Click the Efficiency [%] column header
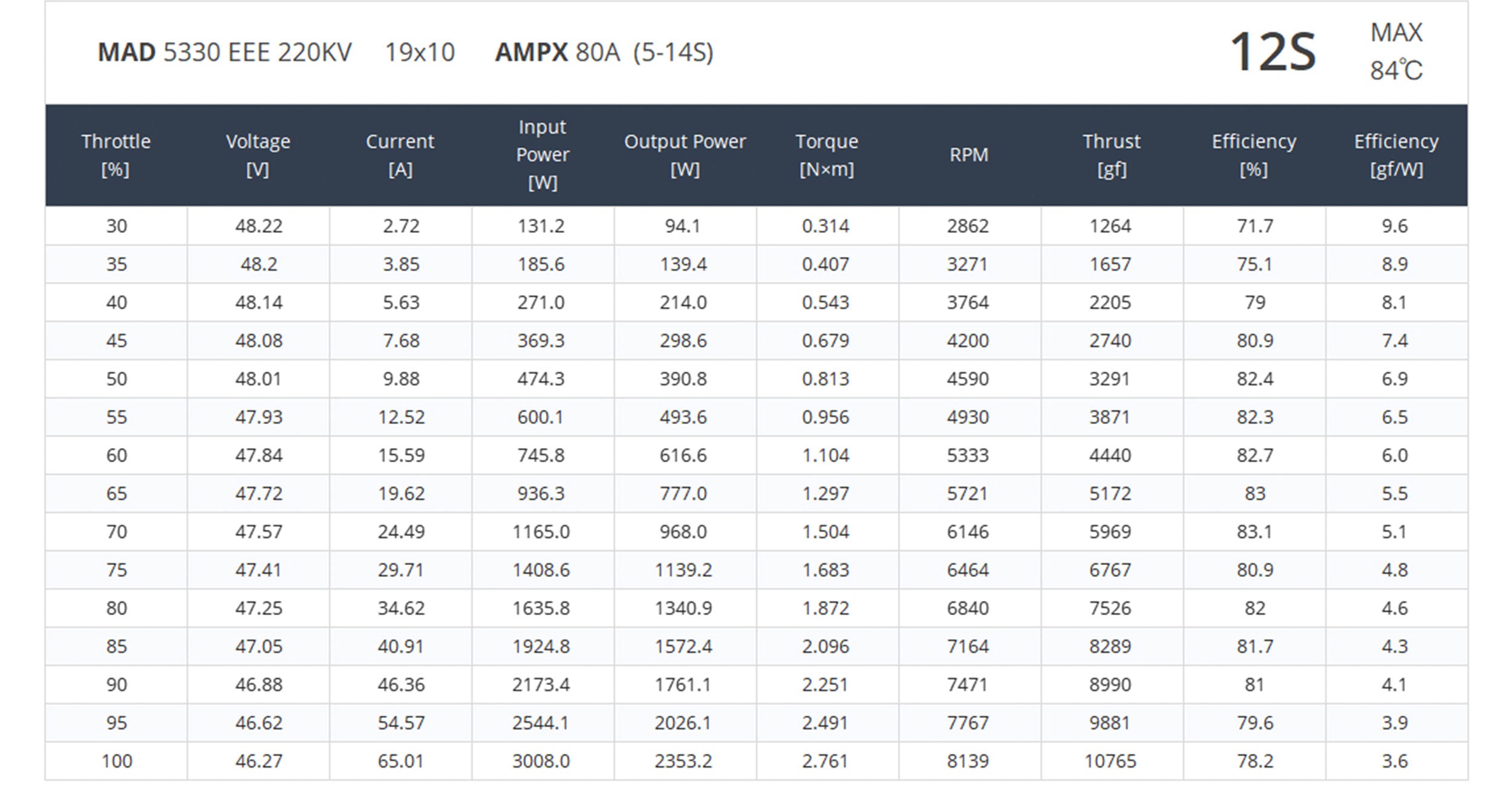This screenshot has height=787, width=1512. click(x=1254, y=155)
